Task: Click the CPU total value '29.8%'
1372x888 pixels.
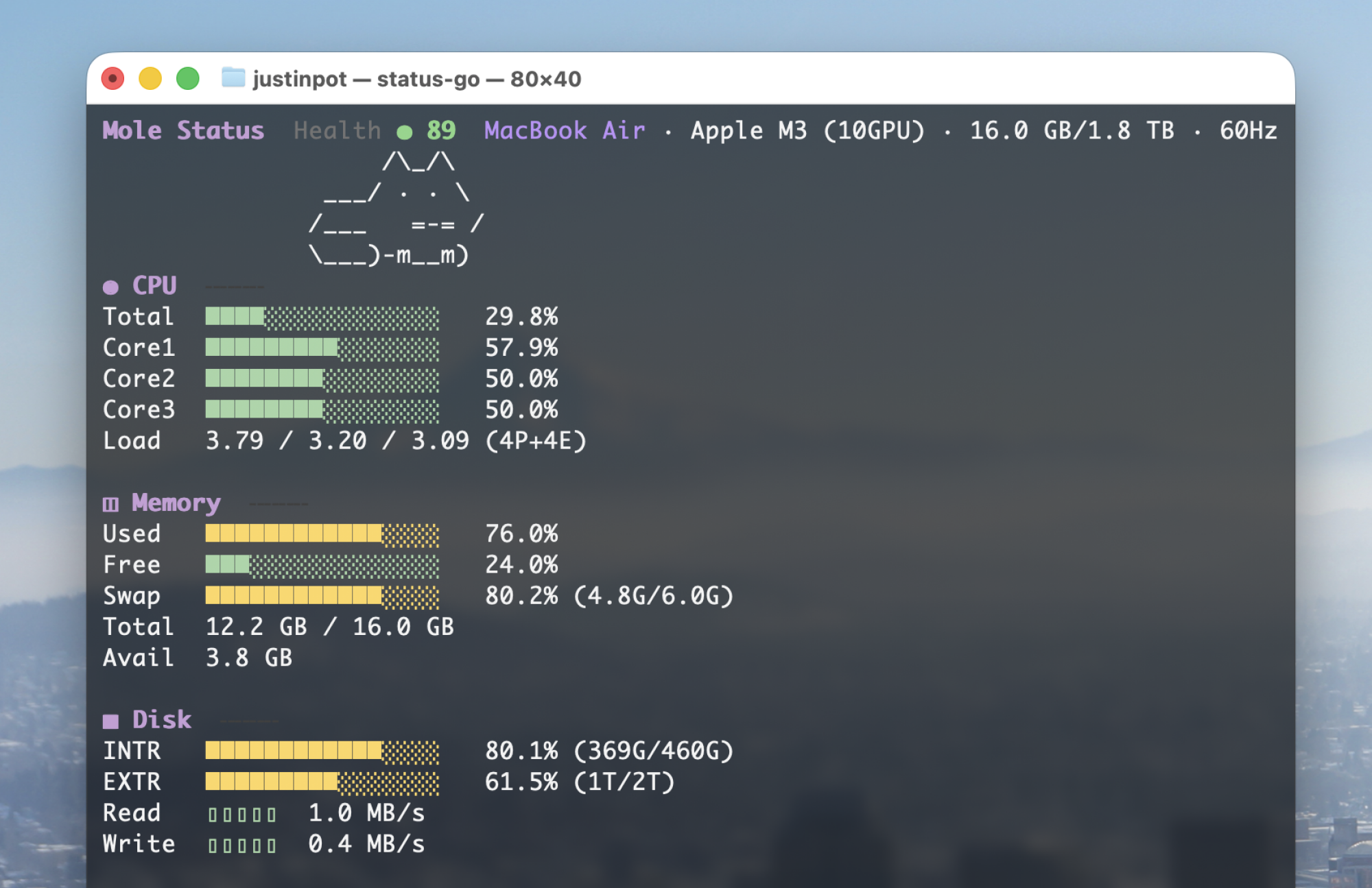Action: coord(521,317)
